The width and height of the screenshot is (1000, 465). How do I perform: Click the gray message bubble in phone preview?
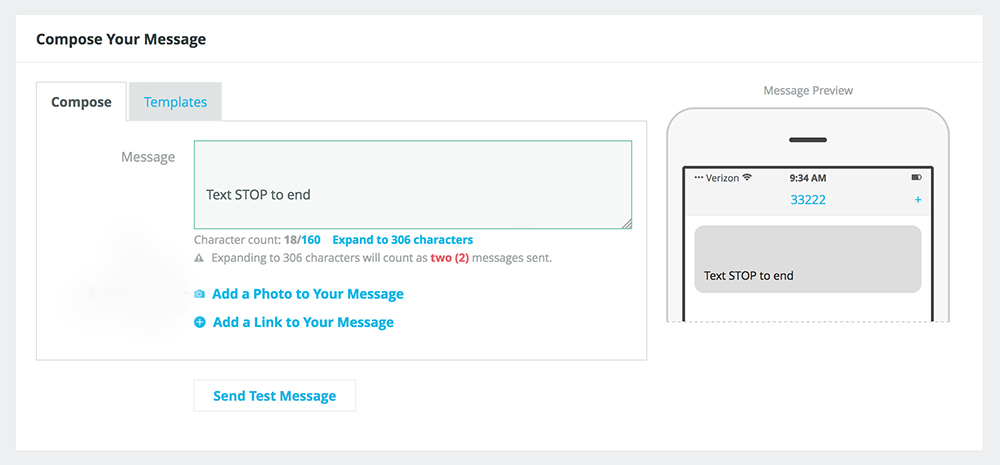pos(808,259)
